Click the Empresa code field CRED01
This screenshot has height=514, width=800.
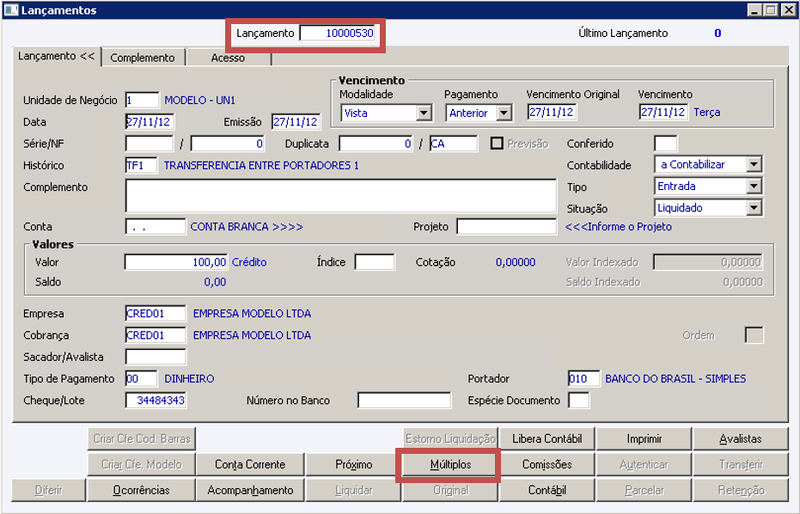coord(155,313)
